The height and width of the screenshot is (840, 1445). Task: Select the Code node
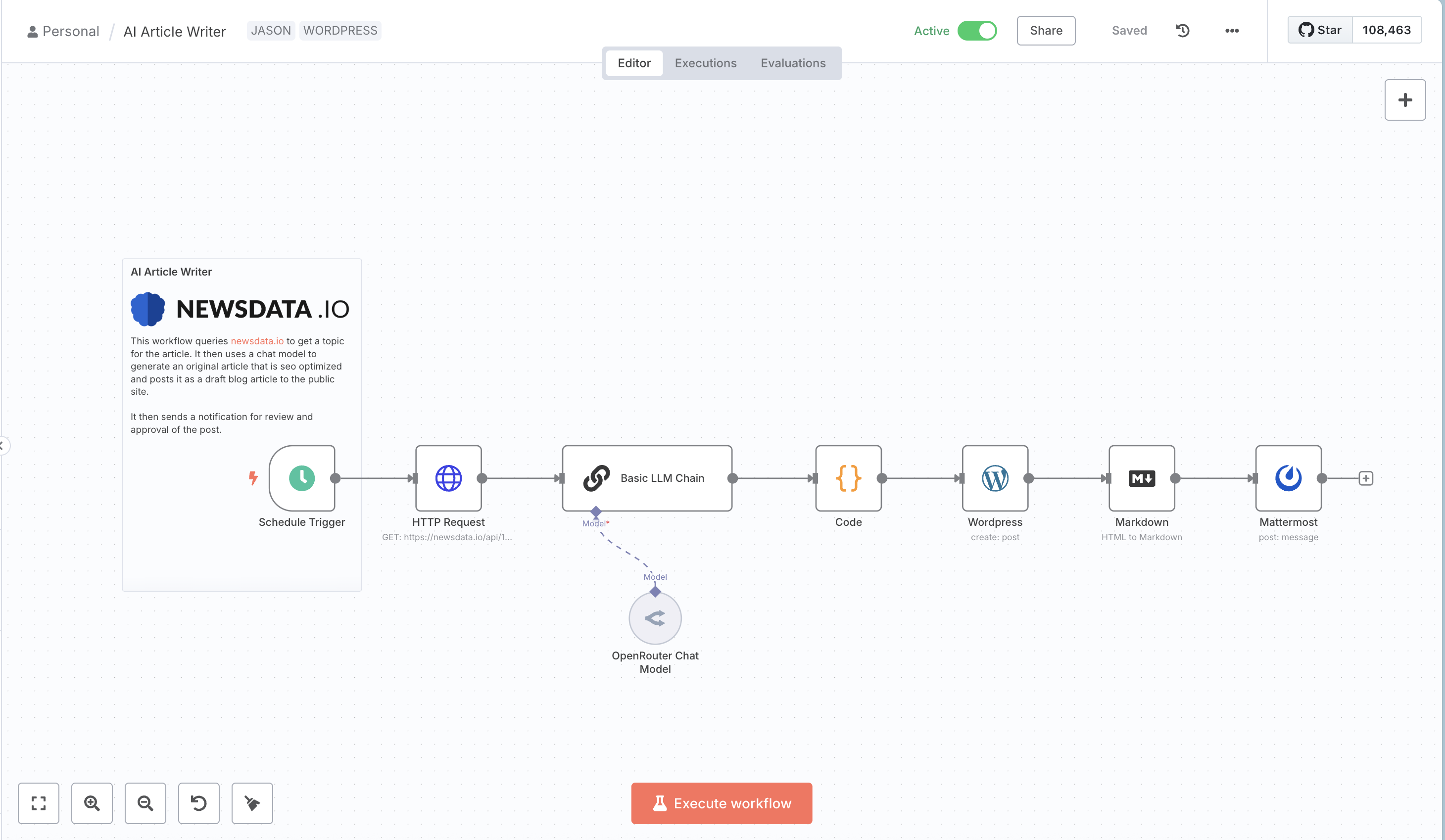pyautogui.click(x=848, y=479)
